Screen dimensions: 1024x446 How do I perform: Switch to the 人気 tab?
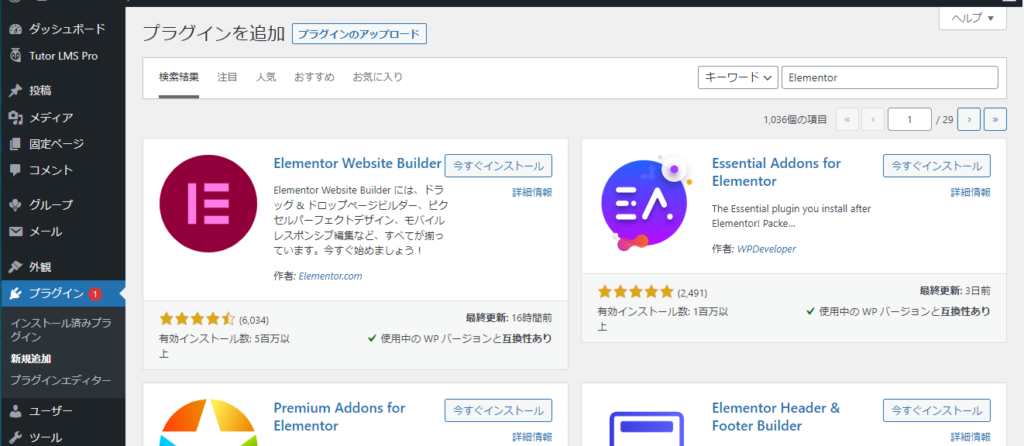[x=266, y=77]
